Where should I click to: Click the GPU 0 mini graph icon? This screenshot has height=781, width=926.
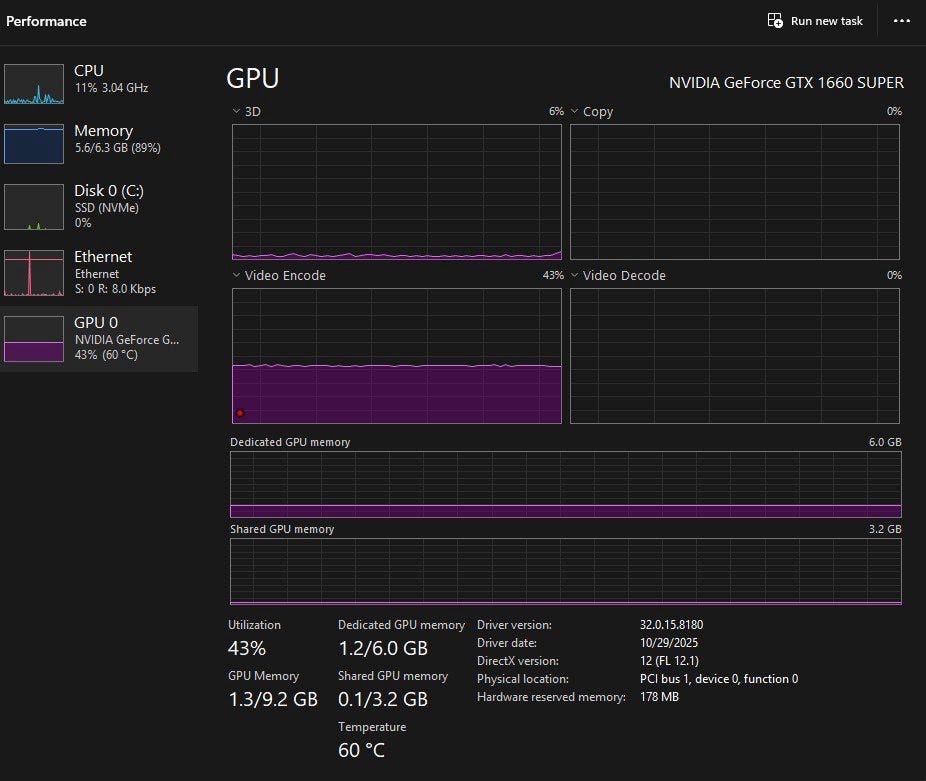tap(34, 339)
